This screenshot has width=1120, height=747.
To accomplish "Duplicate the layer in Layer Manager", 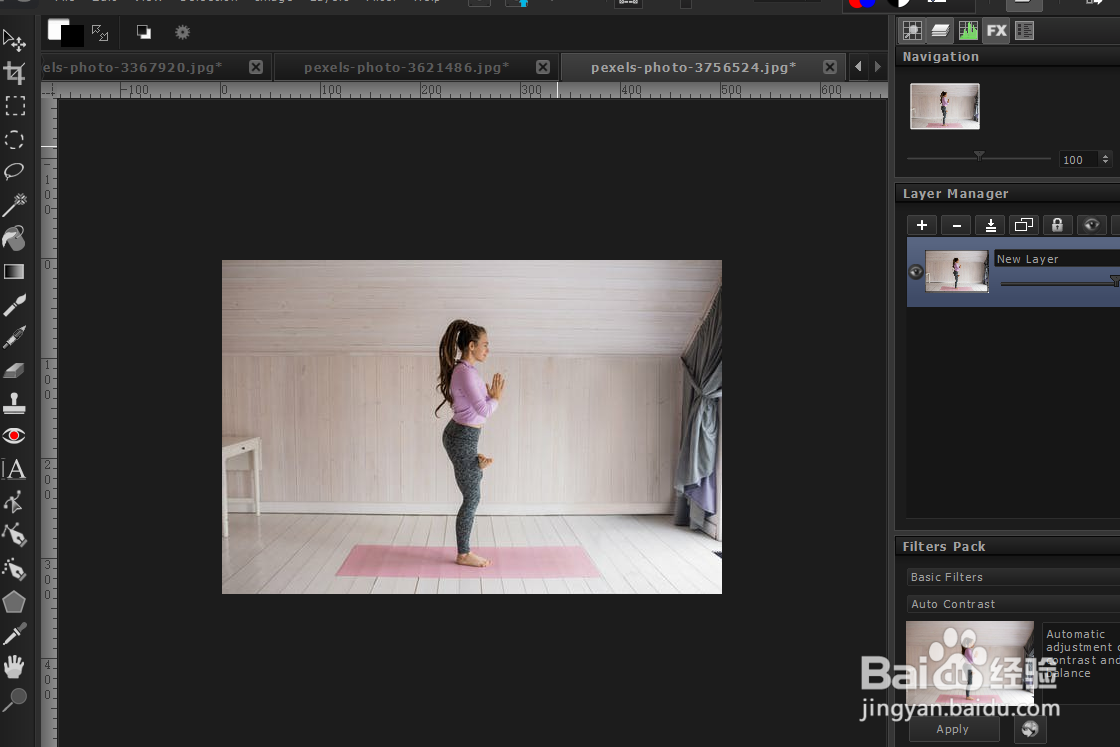I will (x=1024, y=225).
